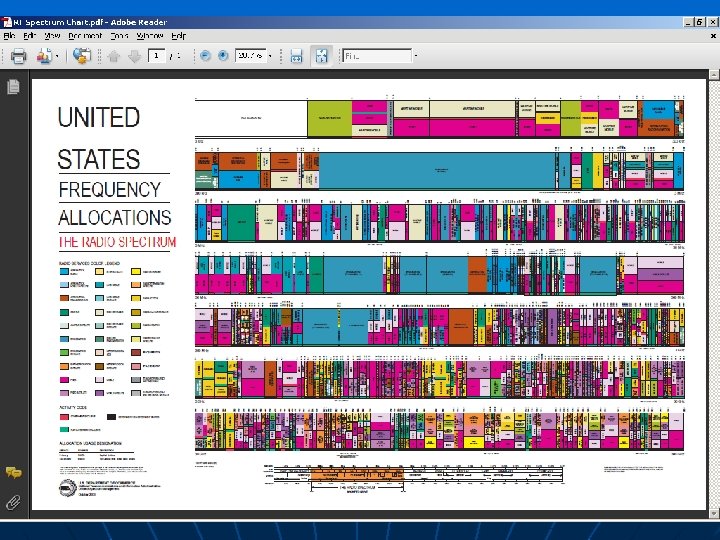The width and height of the screenshot is (720, 540).
Task: Go to previous page with up arrow
Action: pyautogui.click(x=114, y=56)
